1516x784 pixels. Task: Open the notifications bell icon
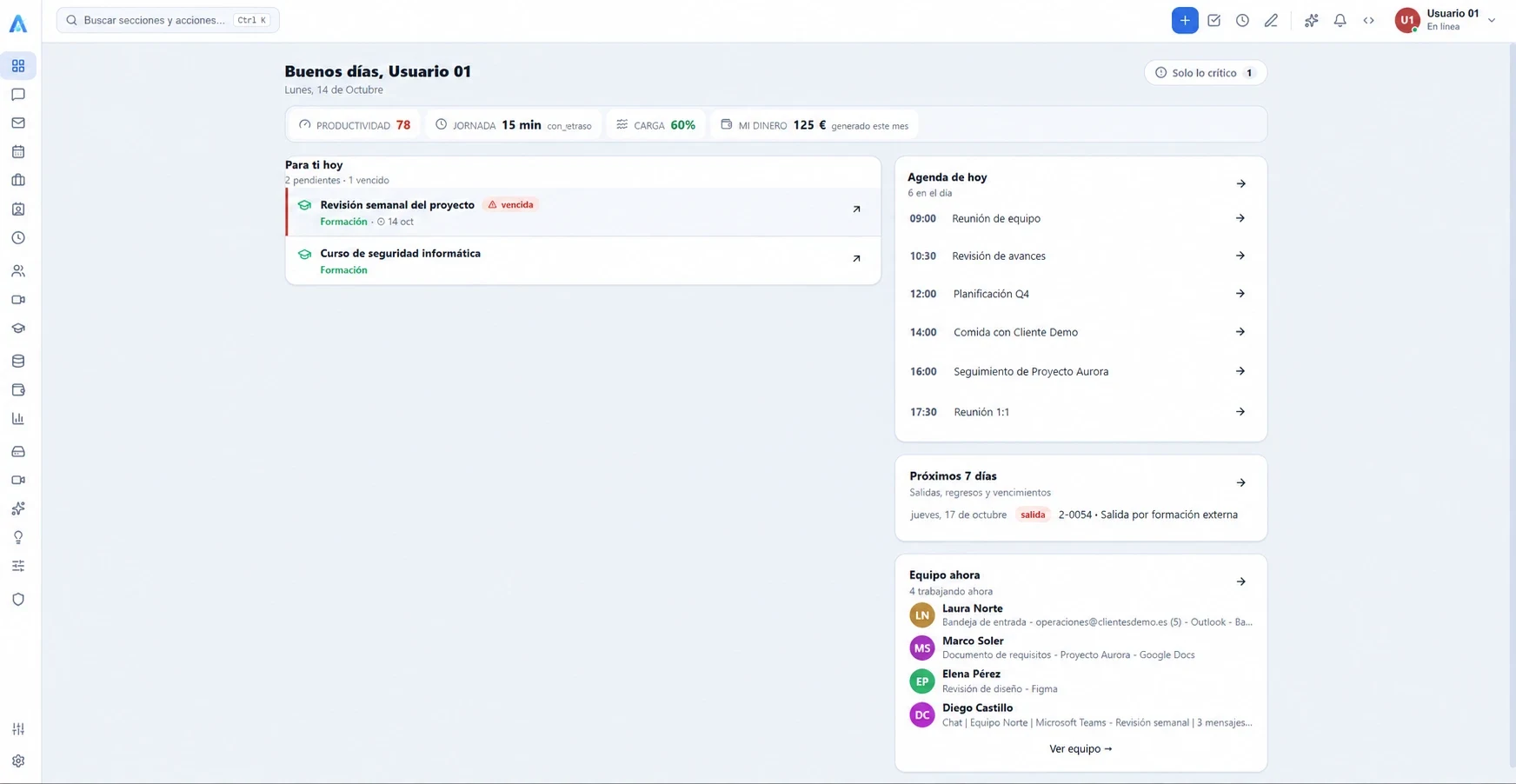(1340, 20)
